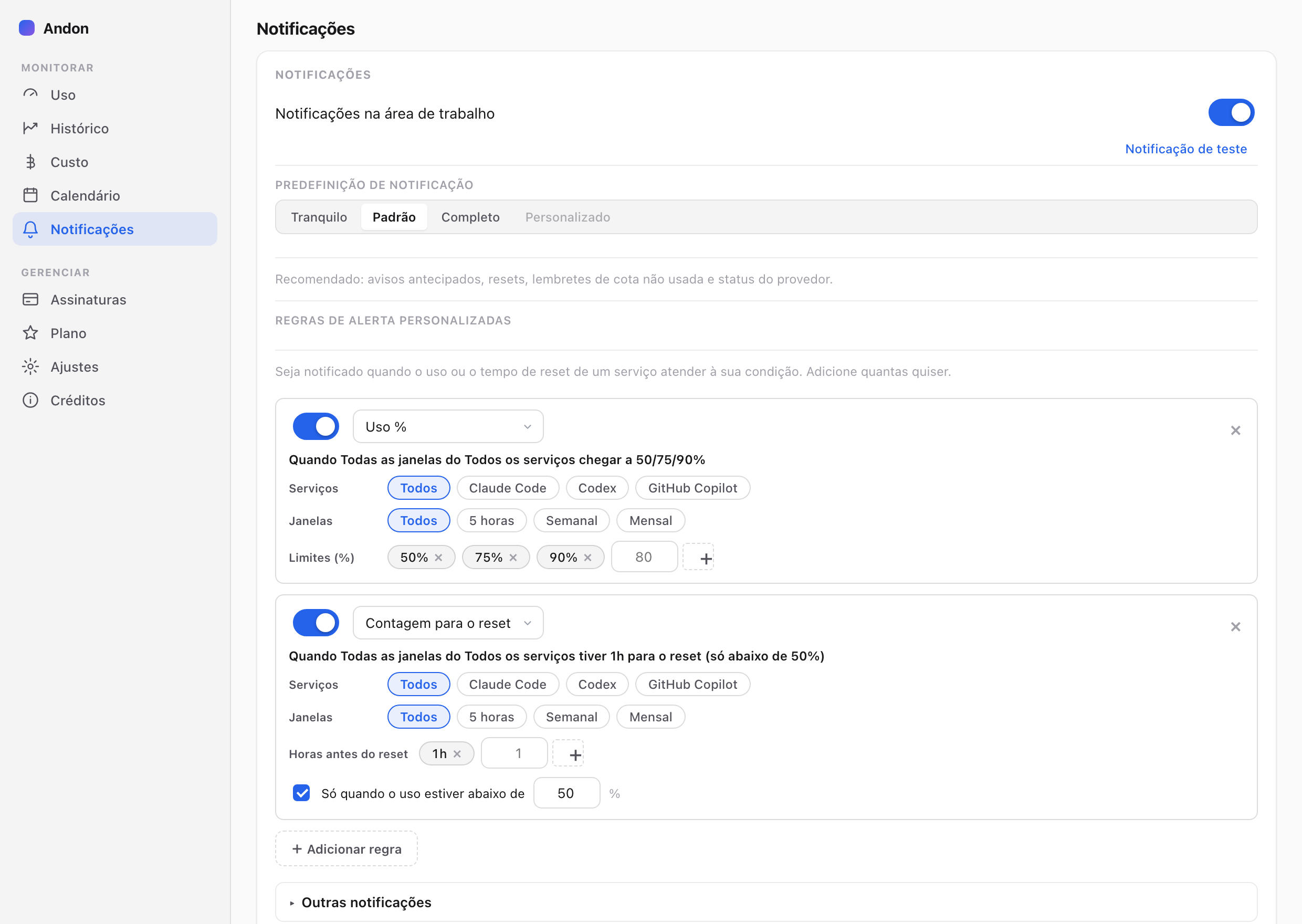The width and height of the screenshot is (1302, 924).
Task: Select Todos windows in Uso % rule
Action: point(418,520)
